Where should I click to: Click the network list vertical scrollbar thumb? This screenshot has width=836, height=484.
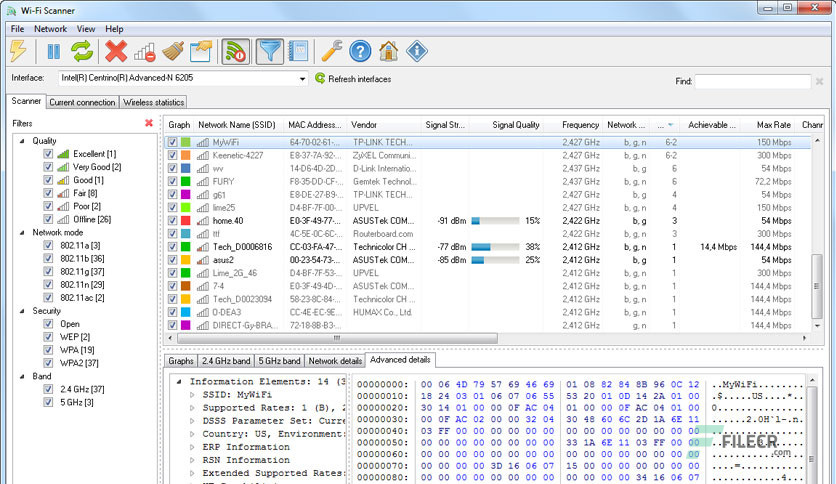pyautogui.click(x=816, y=286)
